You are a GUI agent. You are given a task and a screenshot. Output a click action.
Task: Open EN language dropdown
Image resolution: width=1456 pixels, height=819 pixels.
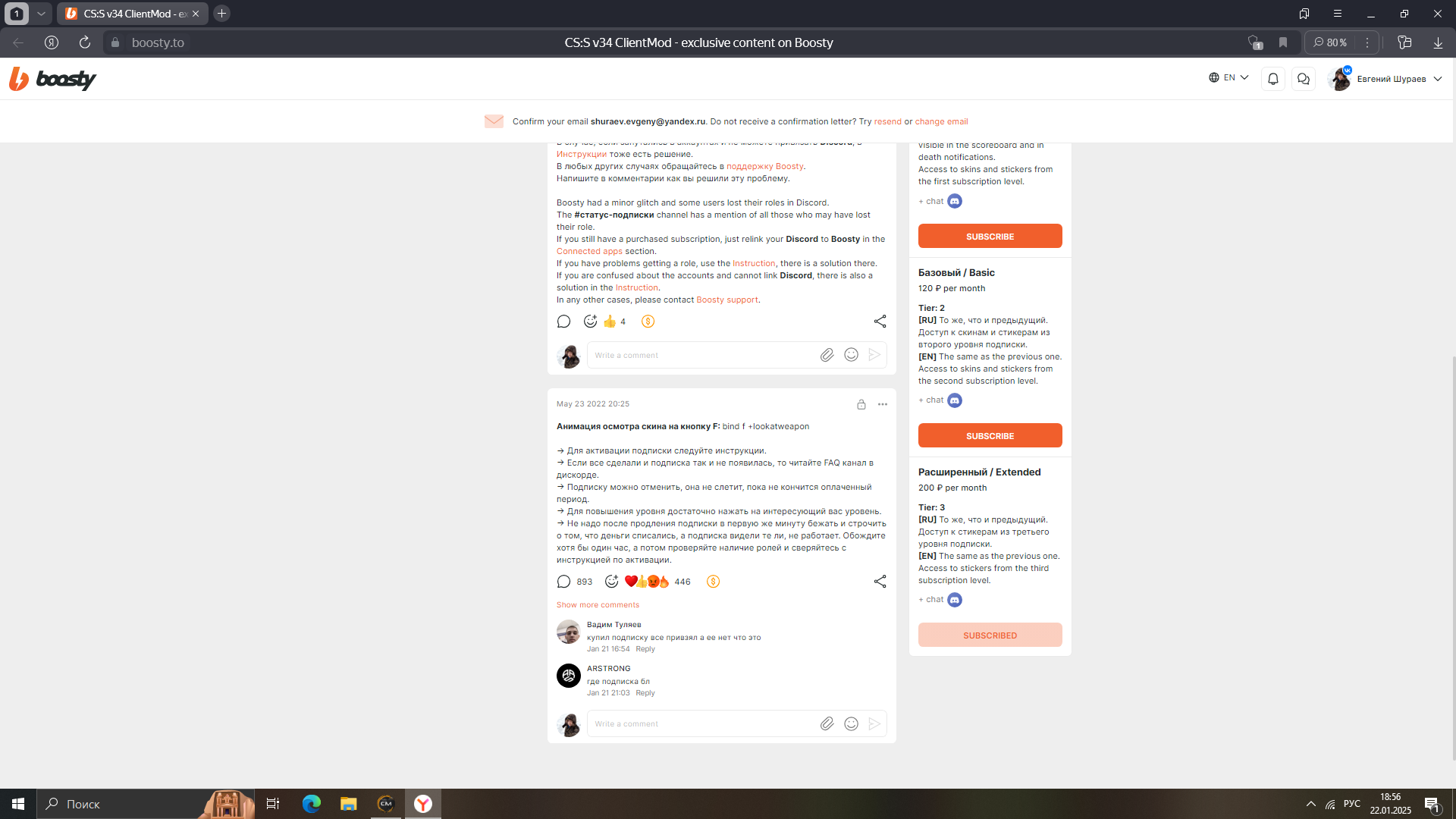[x=1228, y=77]
